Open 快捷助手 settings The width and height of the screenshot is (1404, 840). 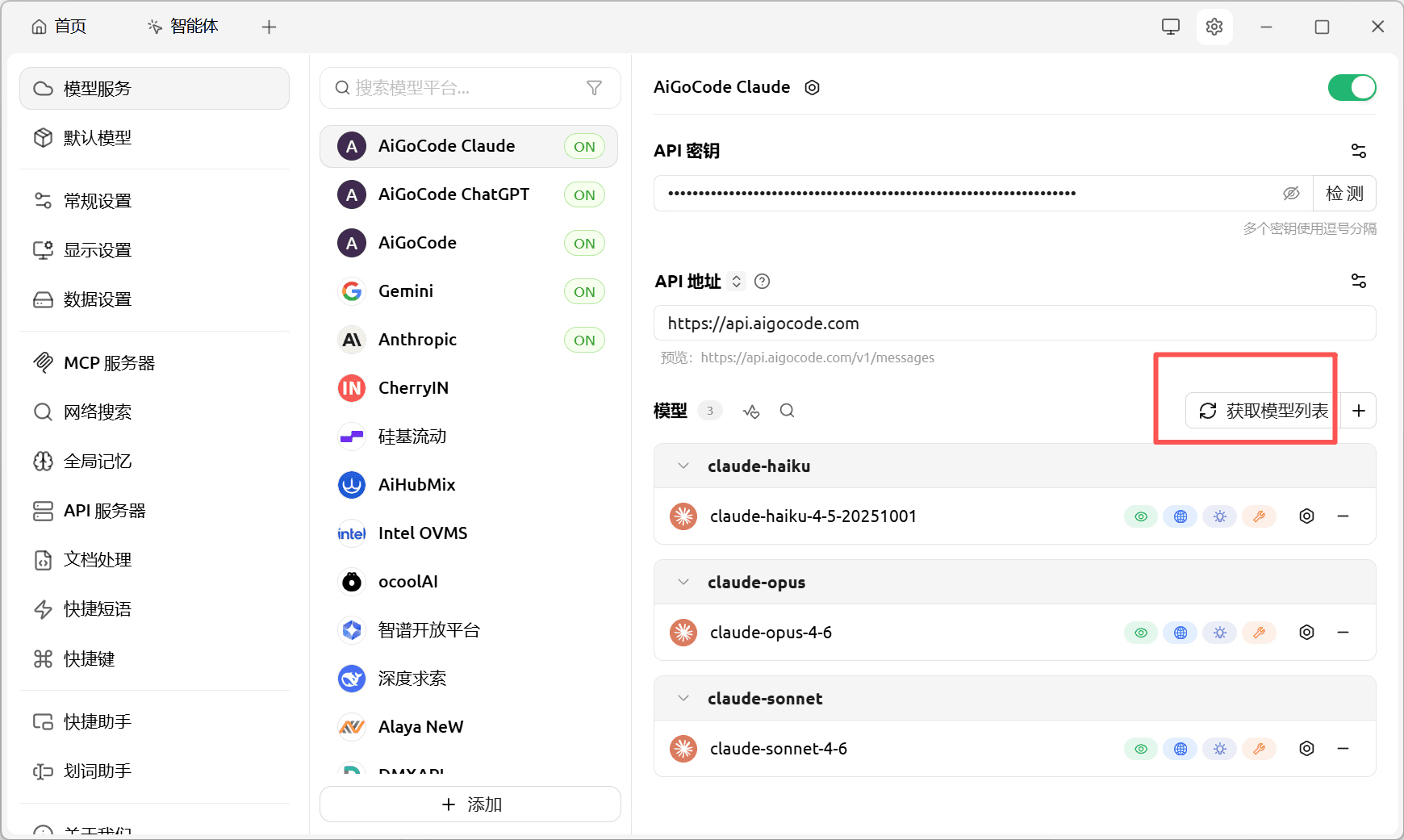154,722
